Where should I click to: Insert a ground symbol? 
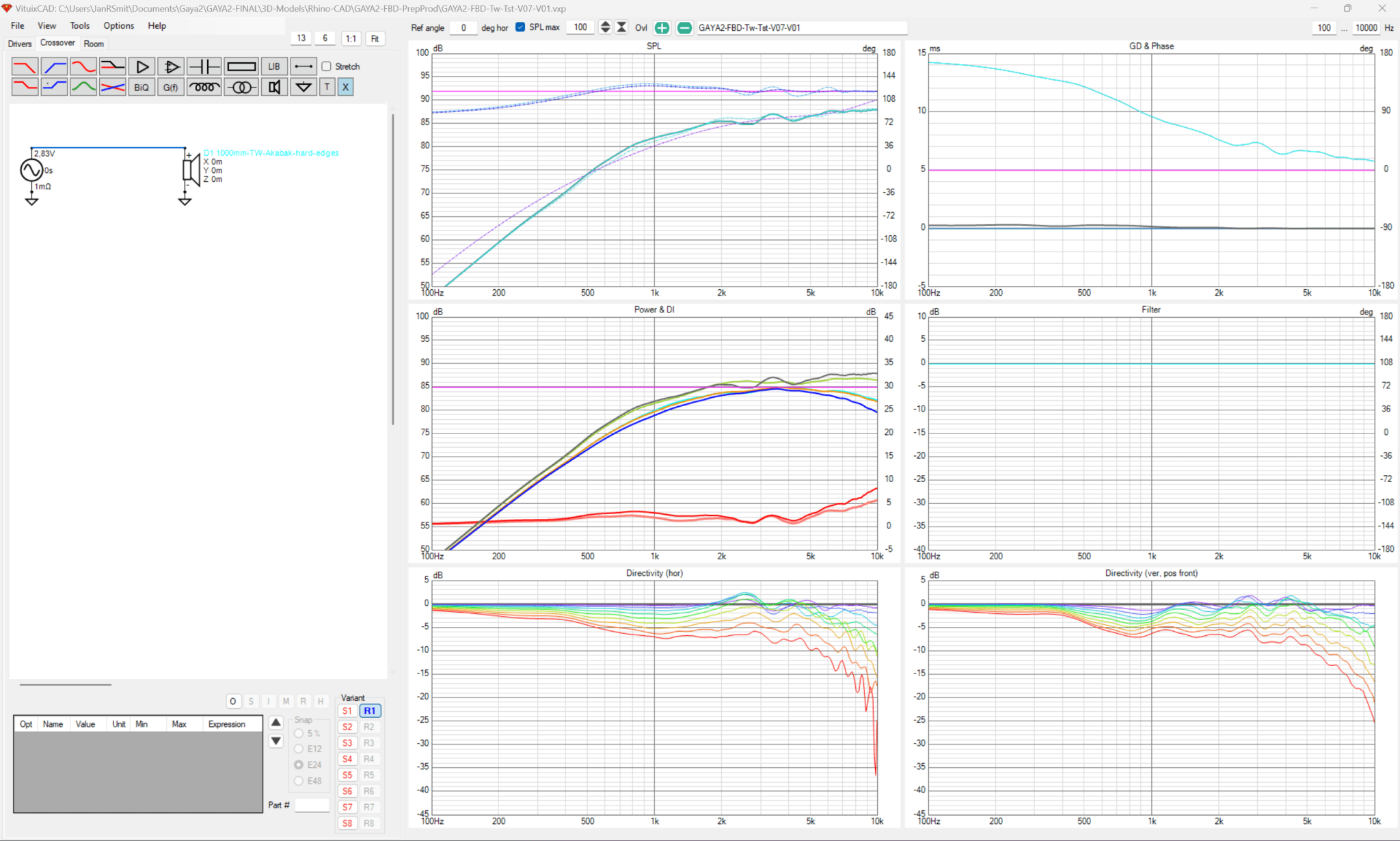coord(304,87)
